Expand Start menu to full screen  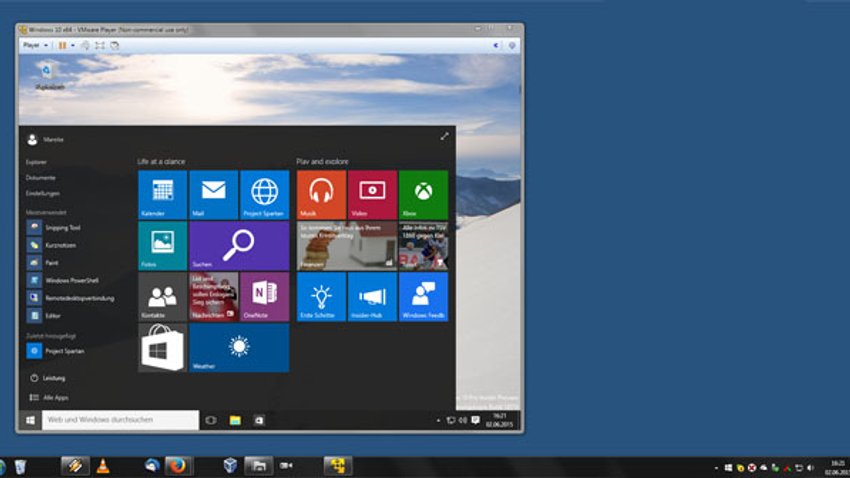445,136
